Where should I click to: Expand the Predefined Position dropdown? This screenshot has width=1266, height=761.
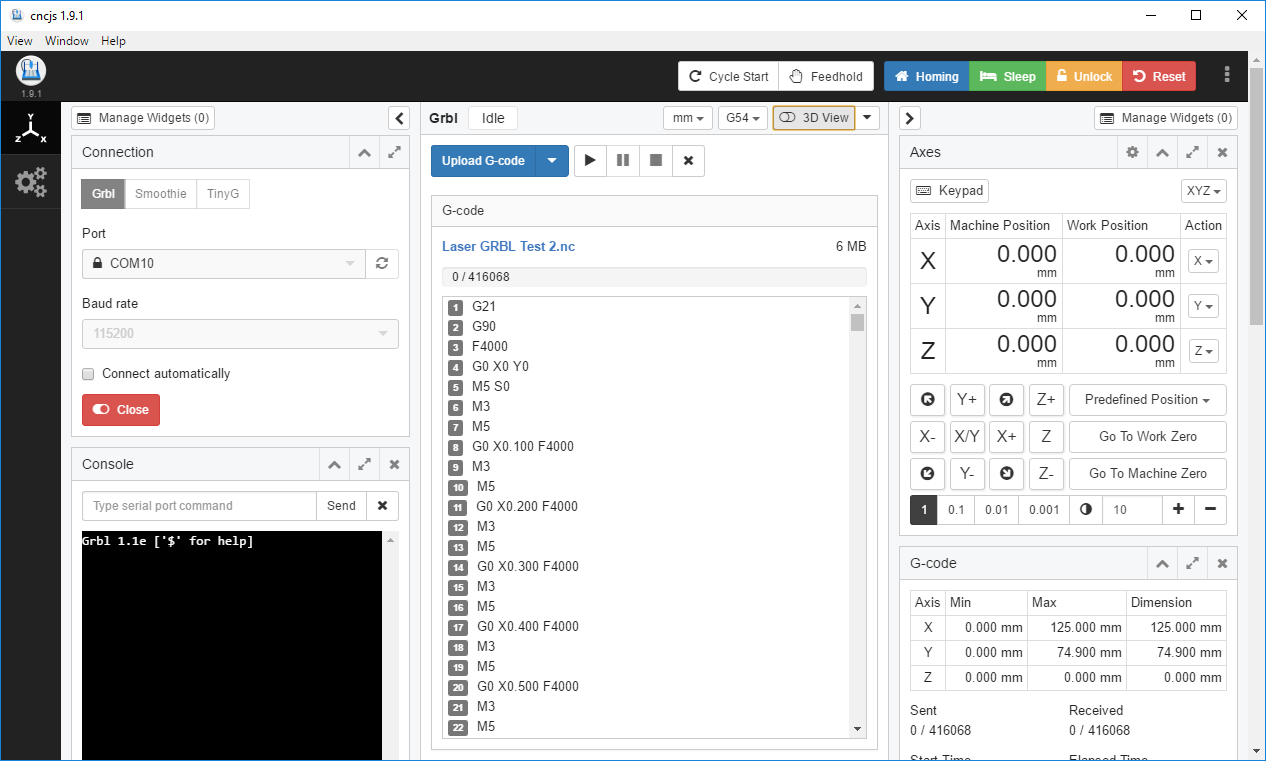tap(1147, 400)
